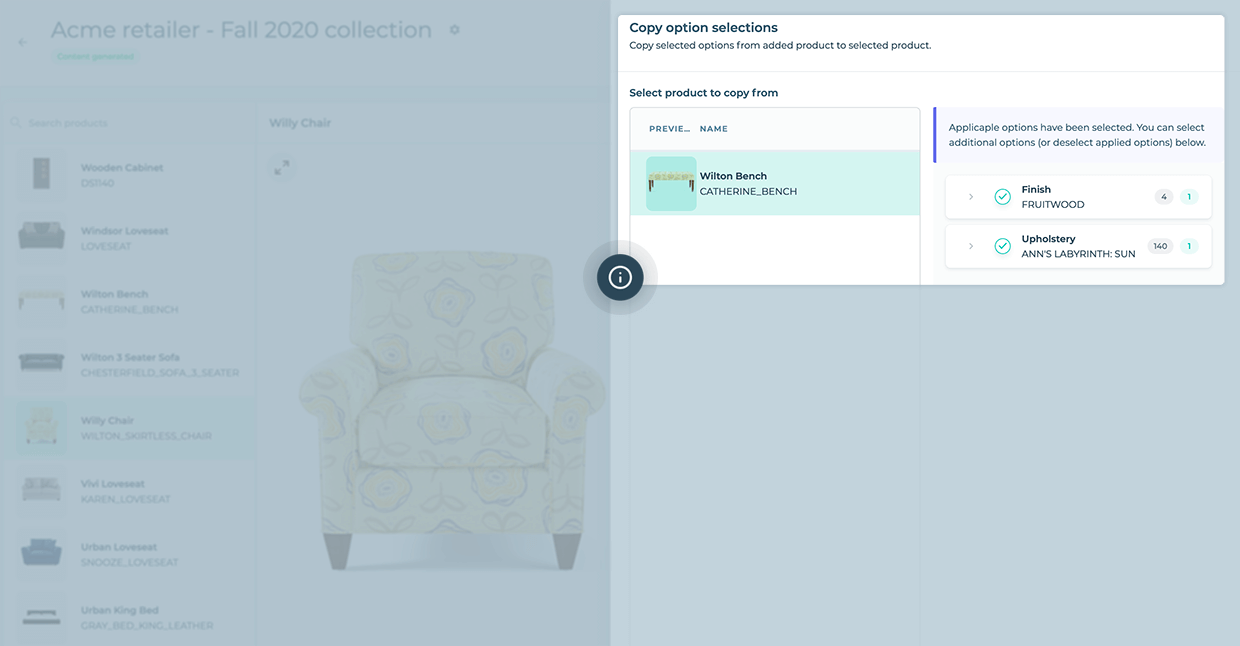Expand the Finish FRUITWOOD options chevron

[970, 196]
